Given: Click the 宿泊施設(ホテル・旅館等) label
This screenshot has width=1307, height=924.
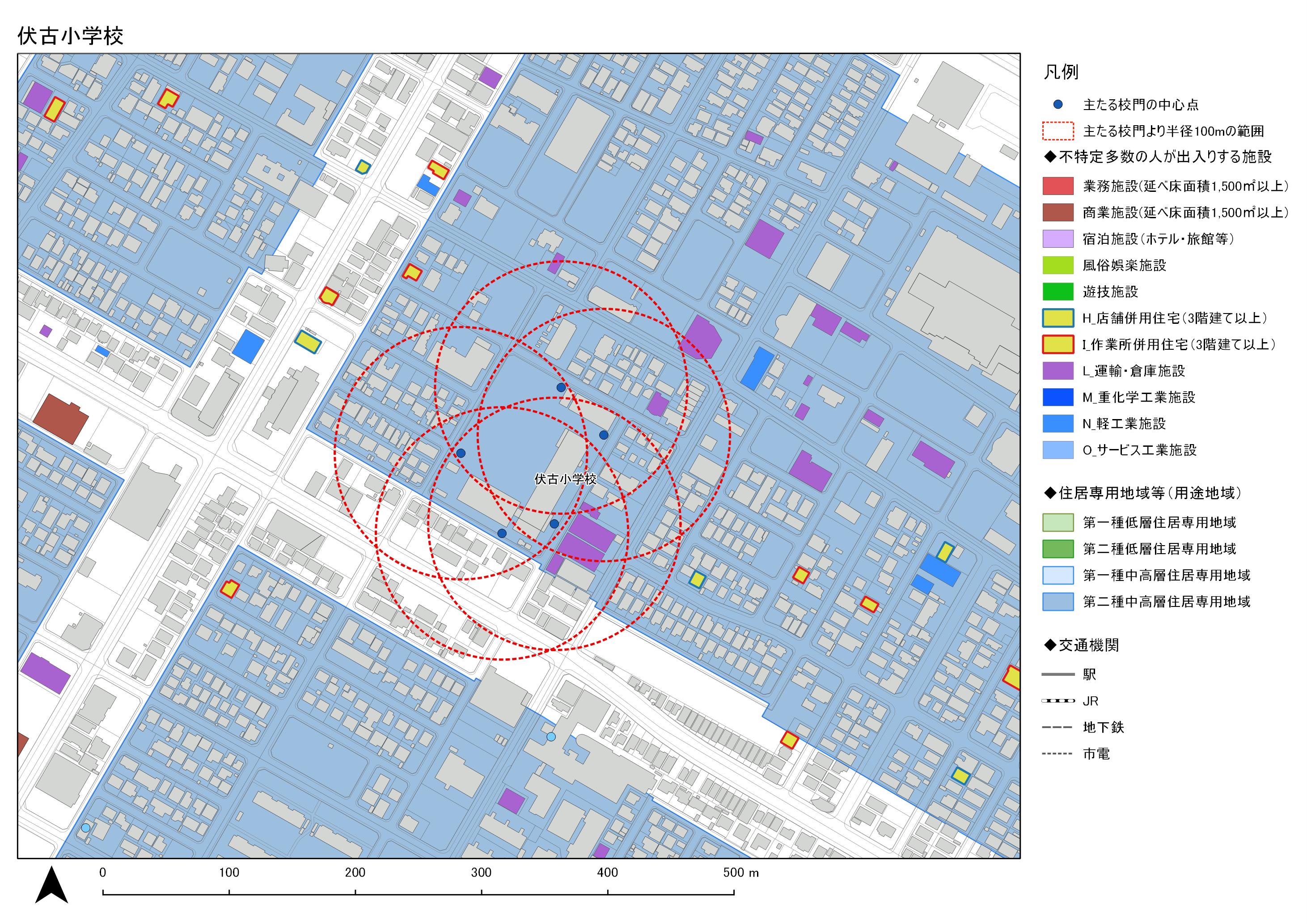Looking at the screenshot, I should point(1159,239).
